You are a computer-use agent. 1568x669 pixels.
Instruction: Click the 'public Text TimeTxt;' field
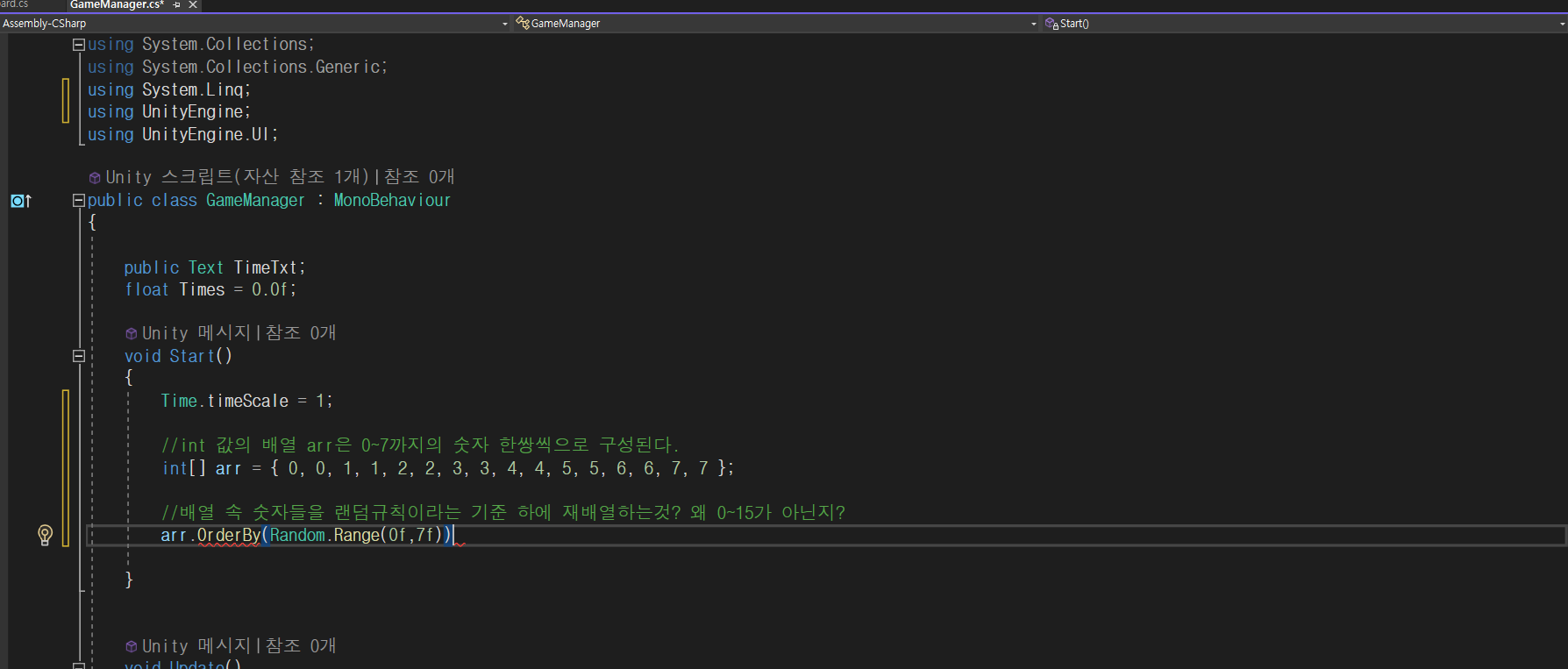(215, 268)
